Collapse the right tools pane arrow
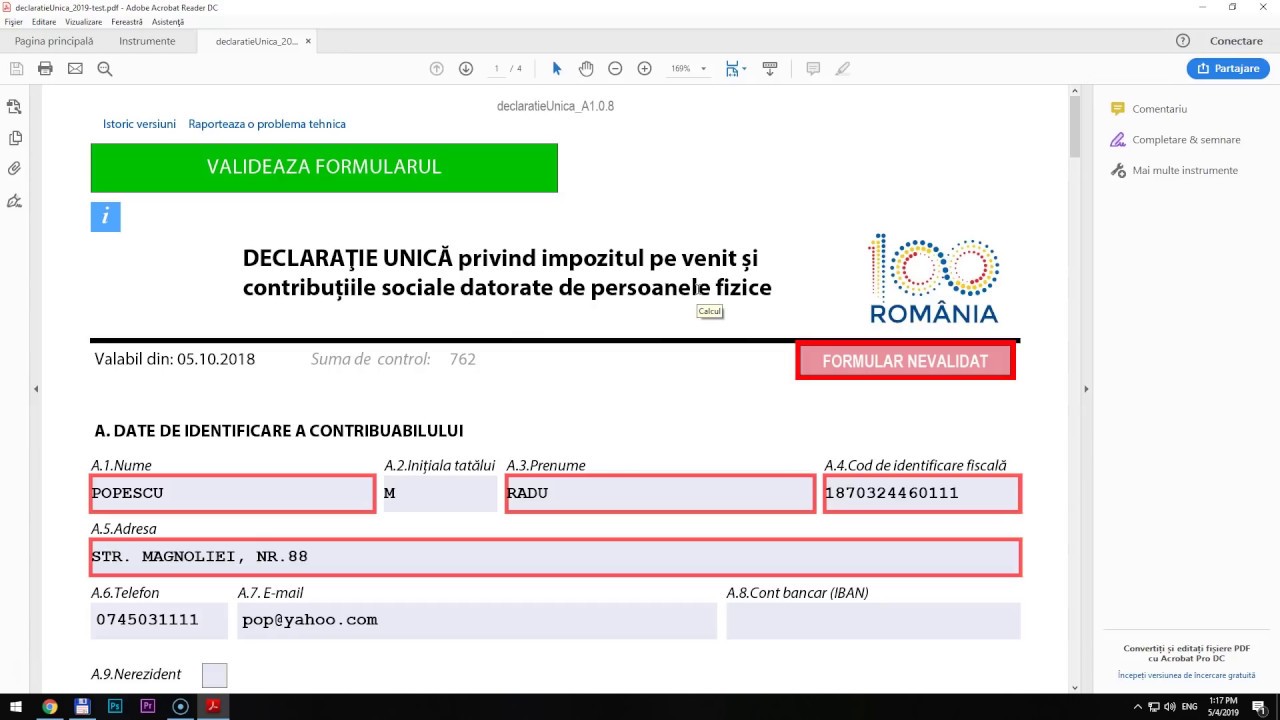This screenshot has height=720, width=1280. pyautogui.click(x=1086, y=389)
